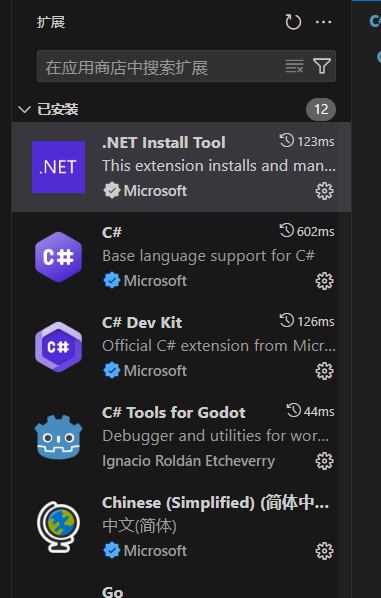Click .NET Install Tool verified publisher badge
Image resolution: width=381 pixels, height=598 pixels.
(x=111, y=191)
